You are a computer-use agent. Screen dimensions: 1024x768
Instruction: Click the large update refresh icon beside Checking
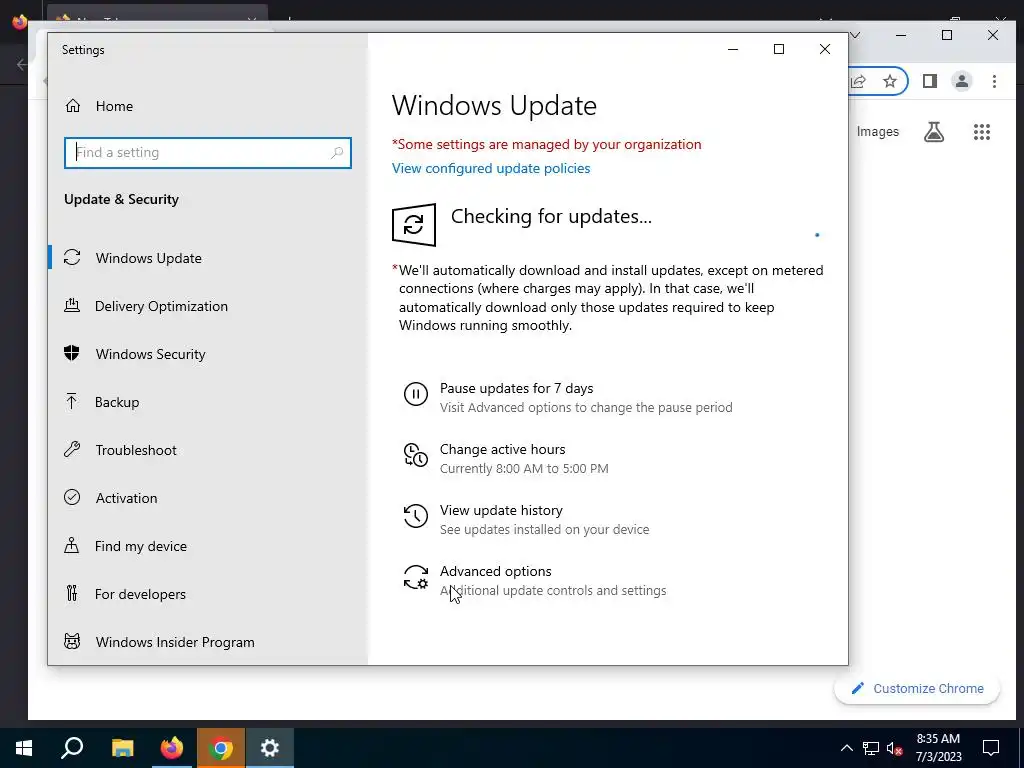[x=414, y=225]
